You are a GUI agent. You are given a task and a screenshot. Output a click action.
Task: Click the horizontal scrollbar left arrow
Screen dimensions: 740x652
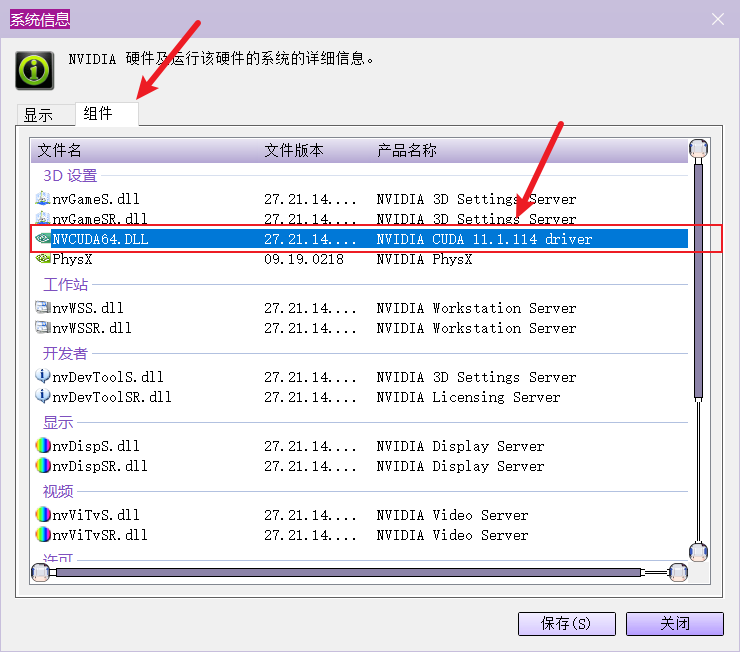[41, 572]
